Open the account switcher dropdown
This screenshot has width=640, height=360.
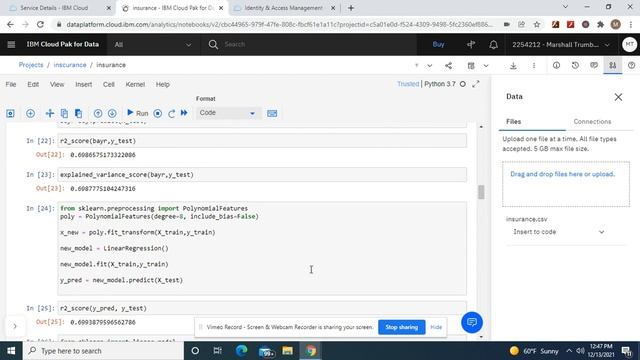[x=561, y=44]
